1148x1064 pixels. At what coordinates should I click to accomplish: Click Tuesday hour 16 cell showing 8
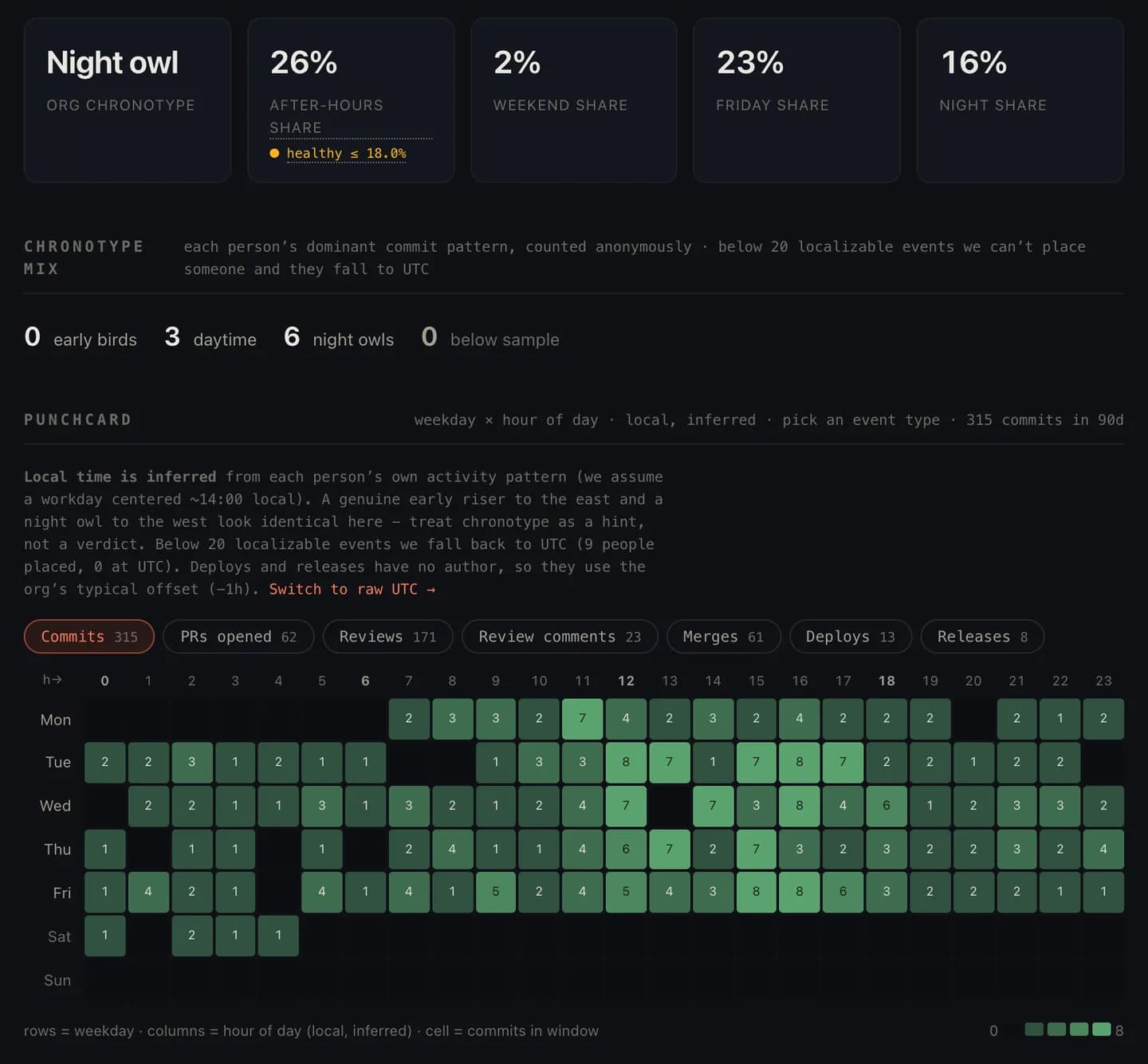coord(800,762)
